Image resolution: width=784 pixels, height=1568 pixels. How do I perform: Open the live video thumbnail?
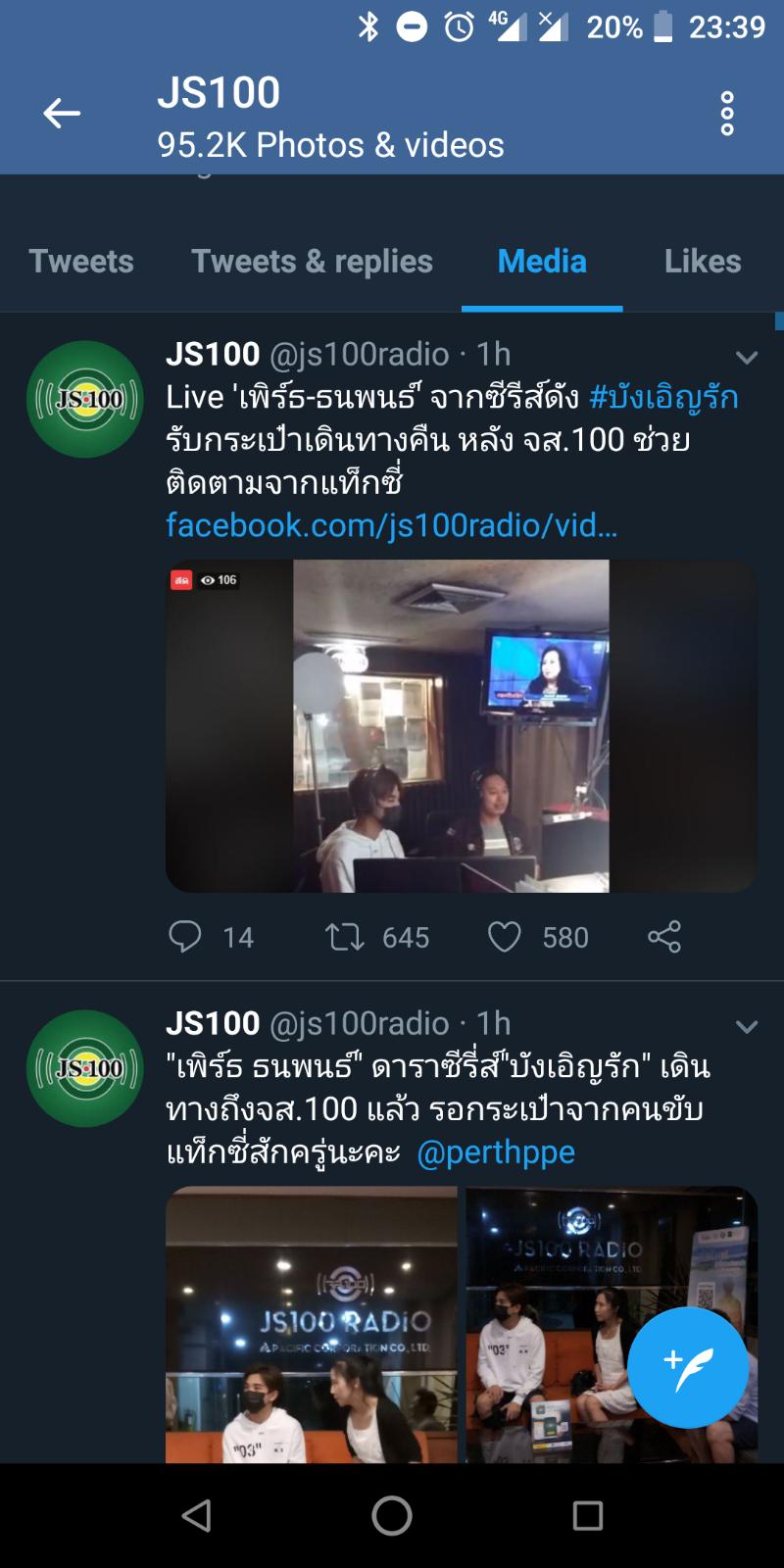click(462, 726)
